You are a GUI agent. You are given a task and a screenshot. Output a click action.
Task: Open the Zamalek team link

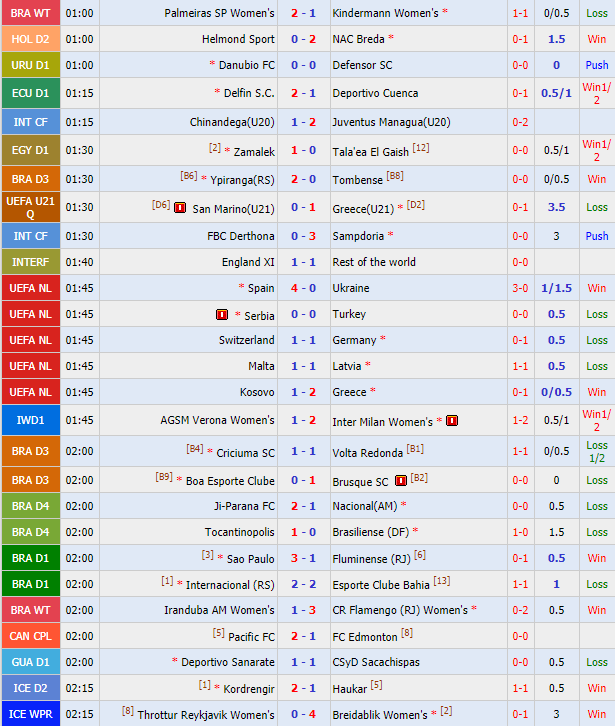(x=254, y=152)
